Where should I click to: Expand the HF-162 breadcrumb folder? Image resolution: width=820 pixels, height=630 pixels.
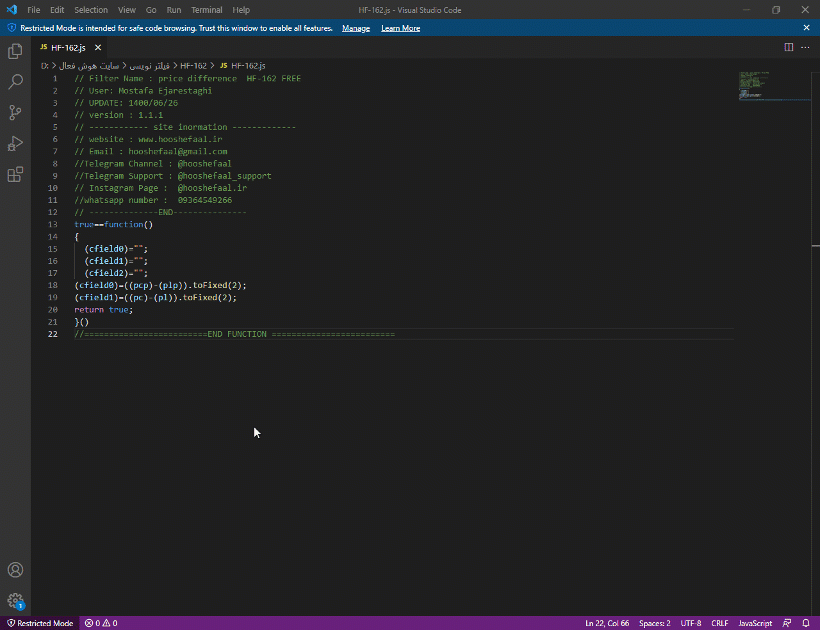coord(193,65)
